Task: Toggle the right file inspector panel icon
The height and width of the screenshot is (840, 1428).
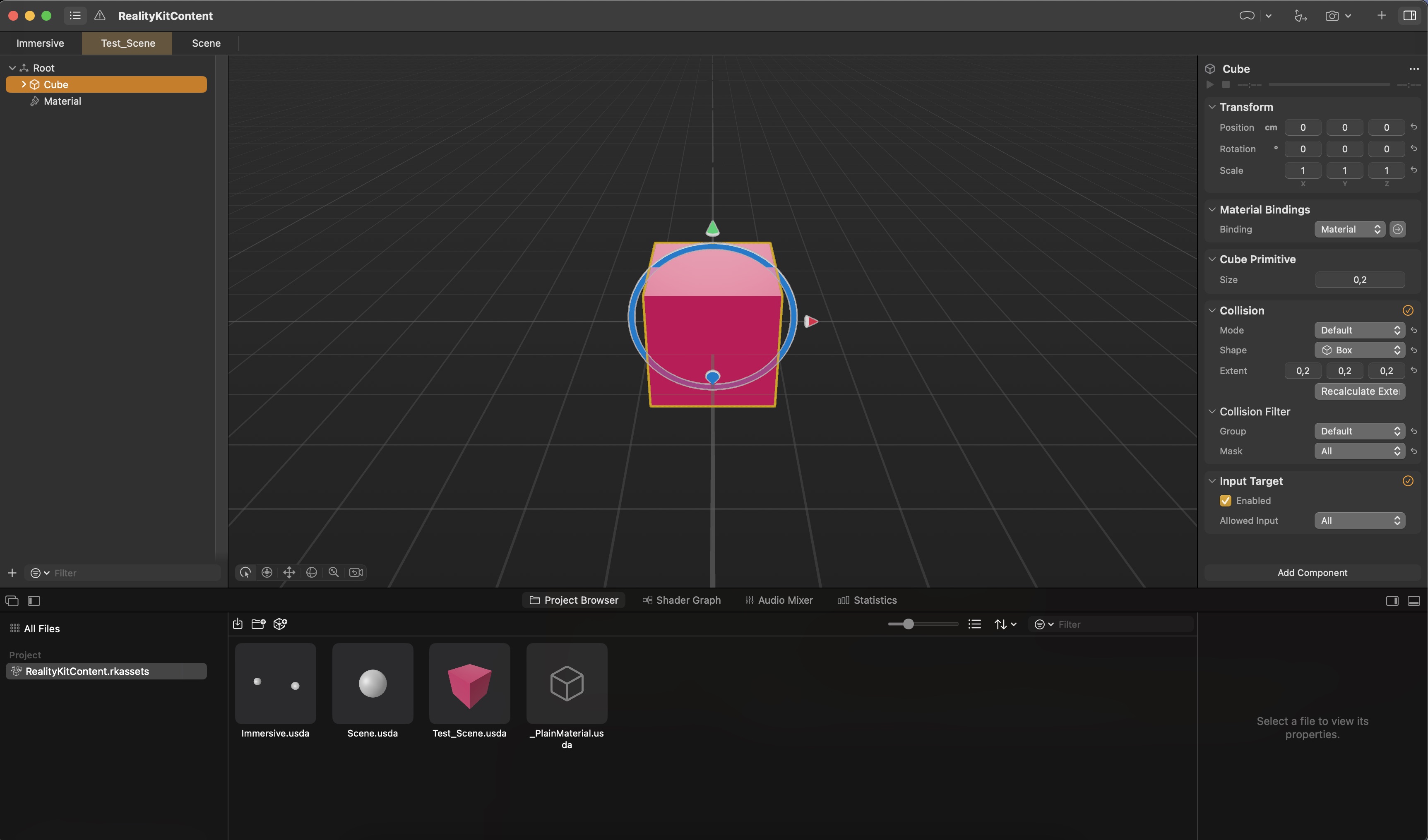Action: 1392,600
